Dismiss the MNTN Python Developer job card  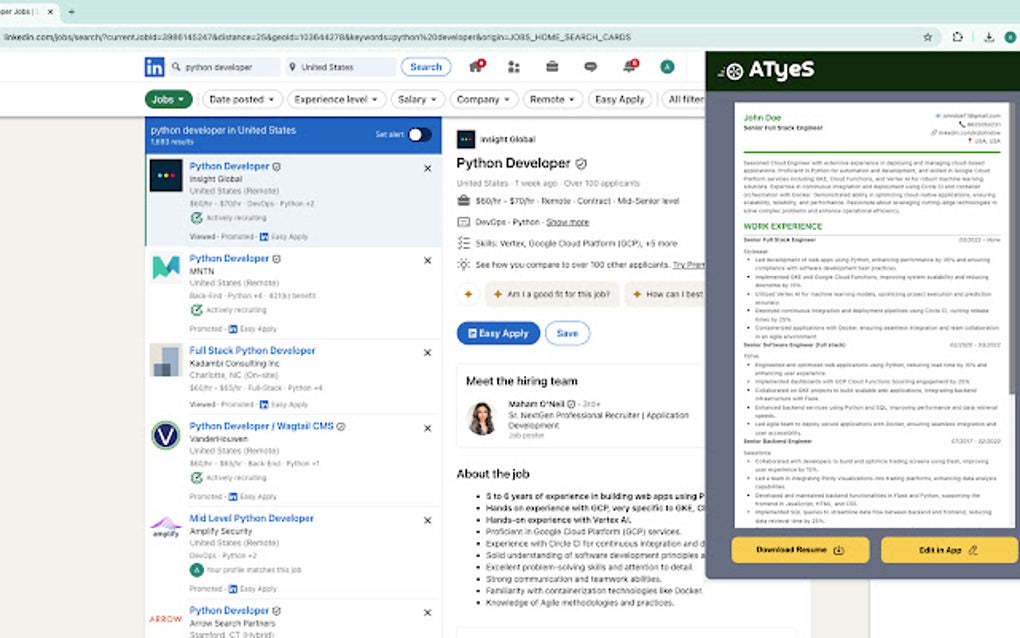pos(427,261)
